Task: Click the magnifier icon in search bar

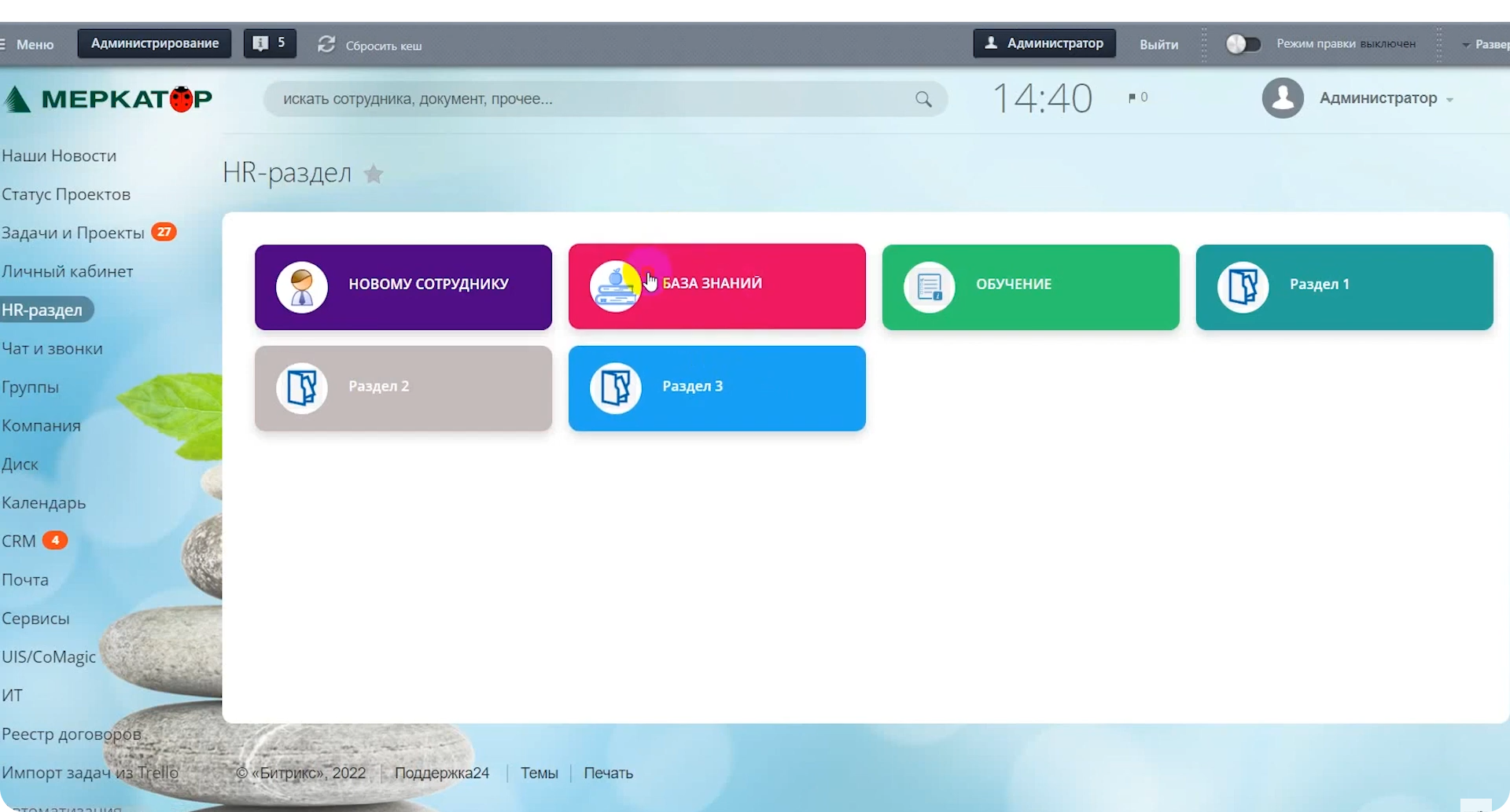Action: [x=923, y=99]
